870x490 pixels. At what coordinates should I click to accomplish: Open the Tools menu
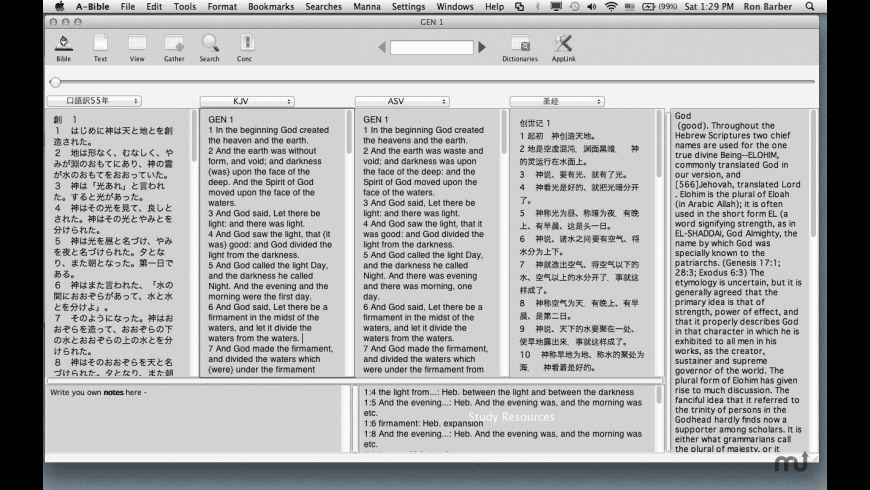pyautogui.click(x=185, y=7)
